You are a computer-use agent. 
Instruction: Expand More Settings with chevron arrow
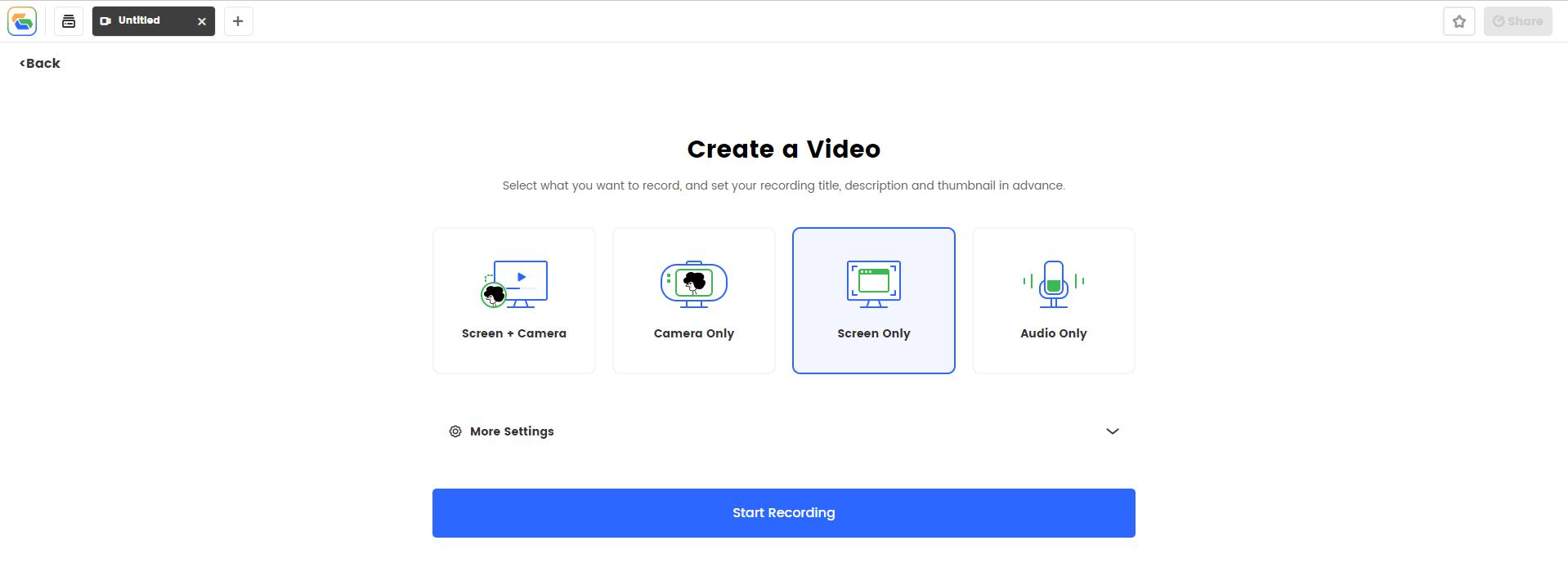(x=1113, y=431)
